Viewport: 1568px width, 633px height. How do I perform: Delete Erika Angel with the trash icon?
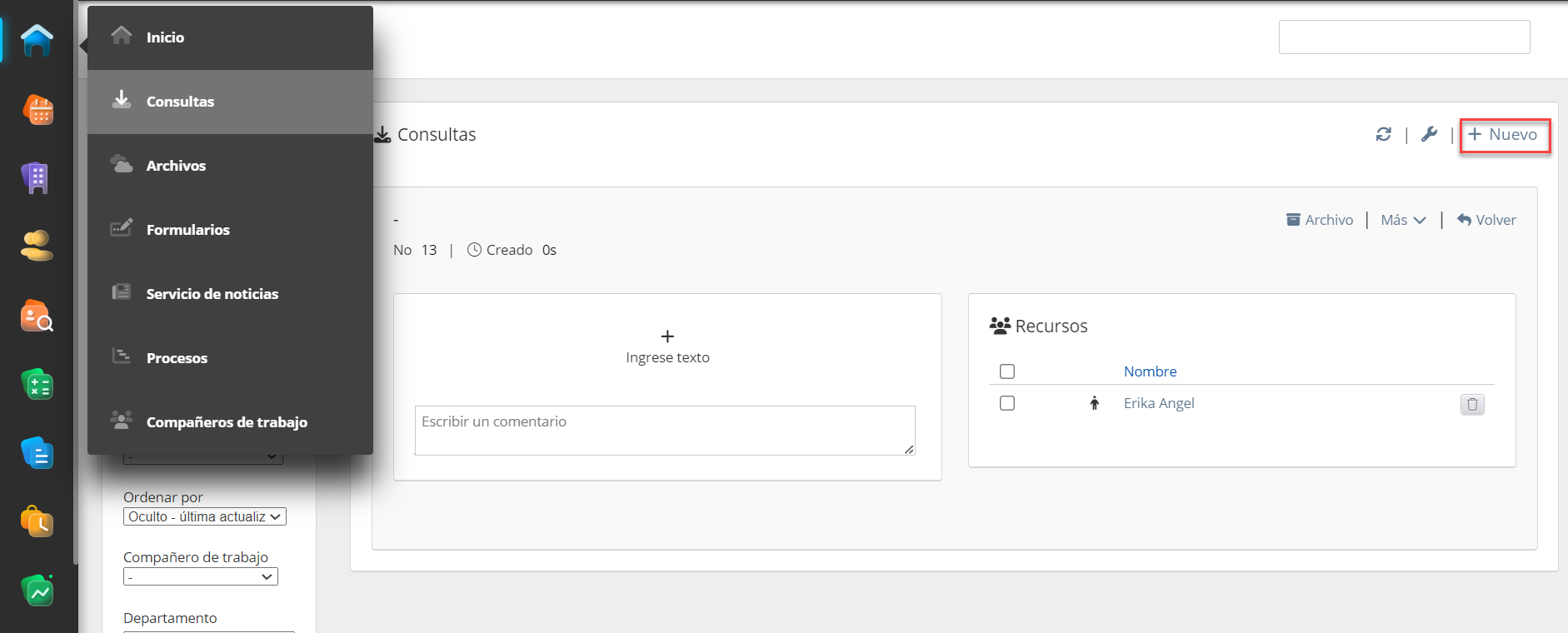tap(1471, 404)
